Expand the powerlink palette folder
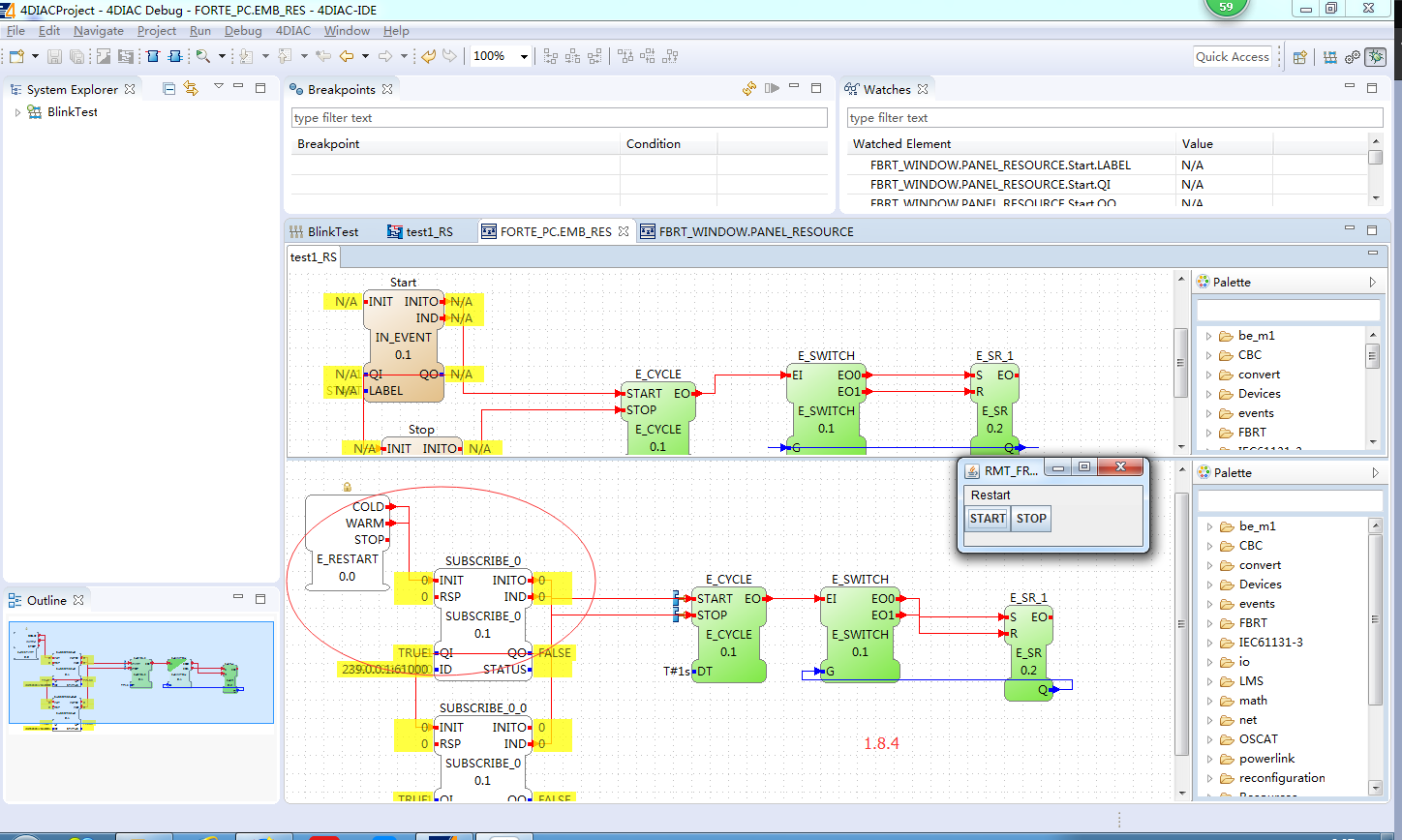Viewport: 1402px width, 840px height. click(1208, 759)
